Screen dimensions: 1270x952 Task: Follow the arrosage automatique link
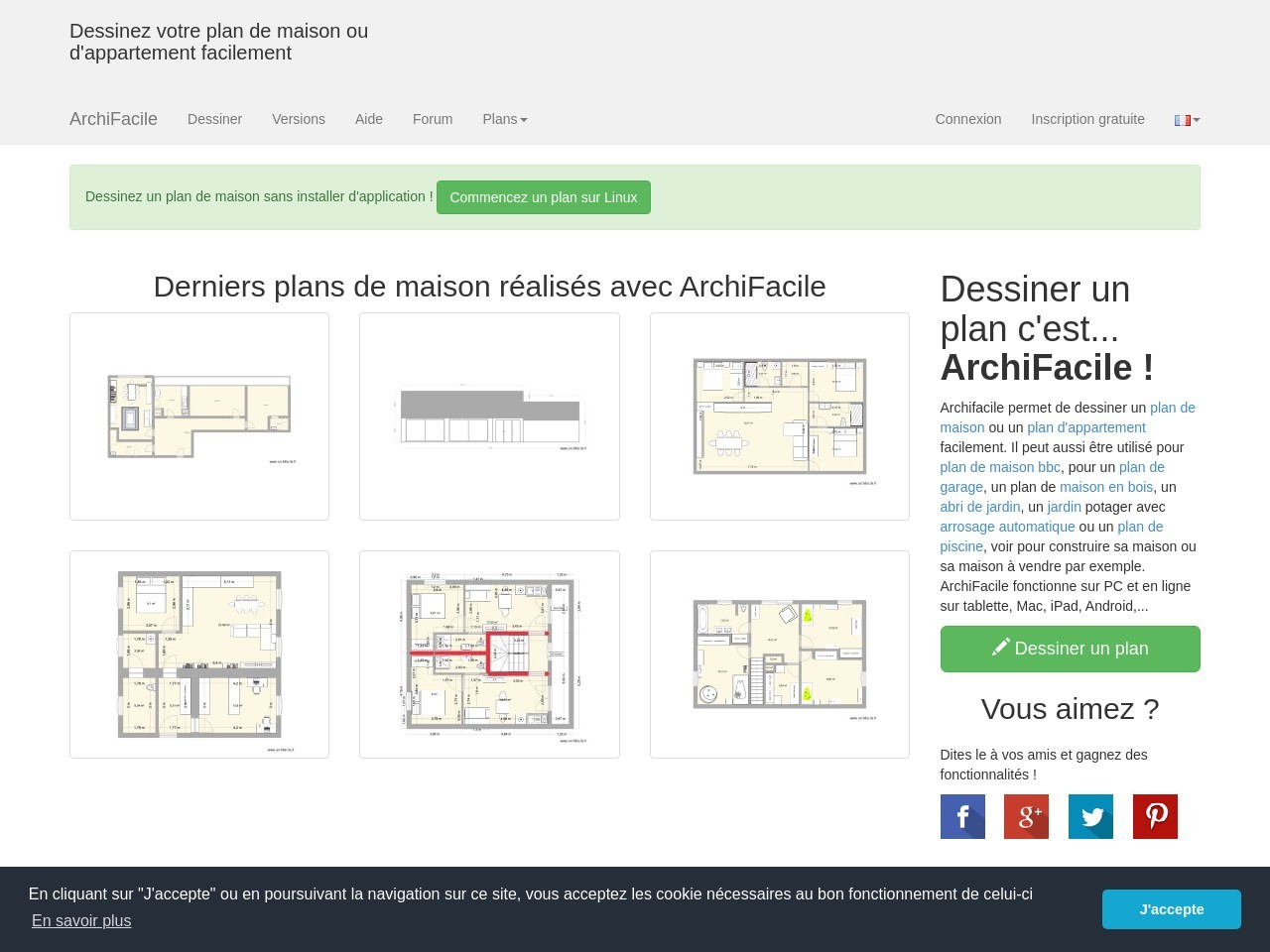click(x=1007, y=527)
